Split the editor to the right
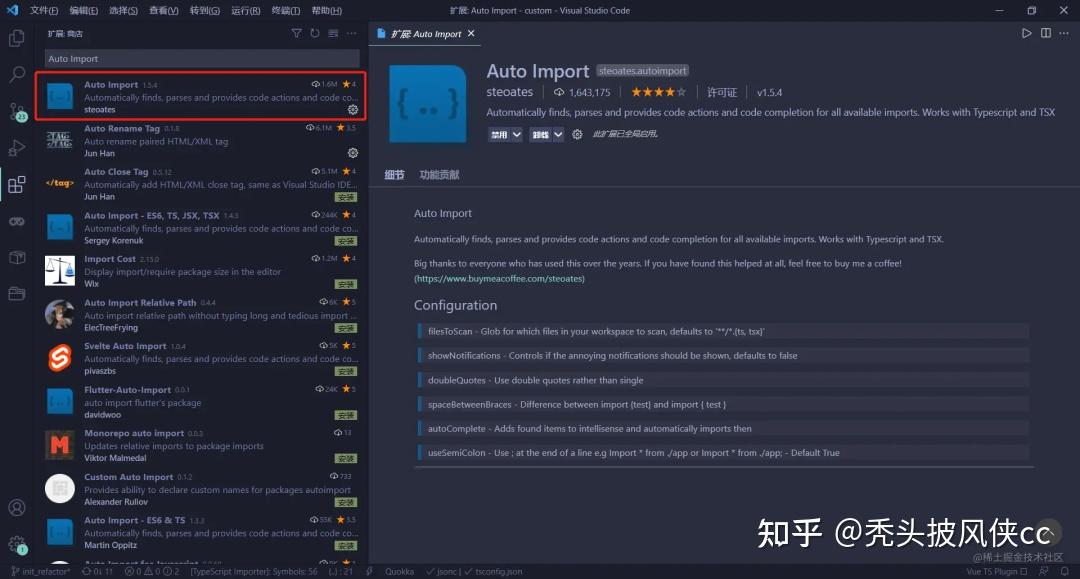This screenshot has height=579, width=1080. pos(1046,33)
